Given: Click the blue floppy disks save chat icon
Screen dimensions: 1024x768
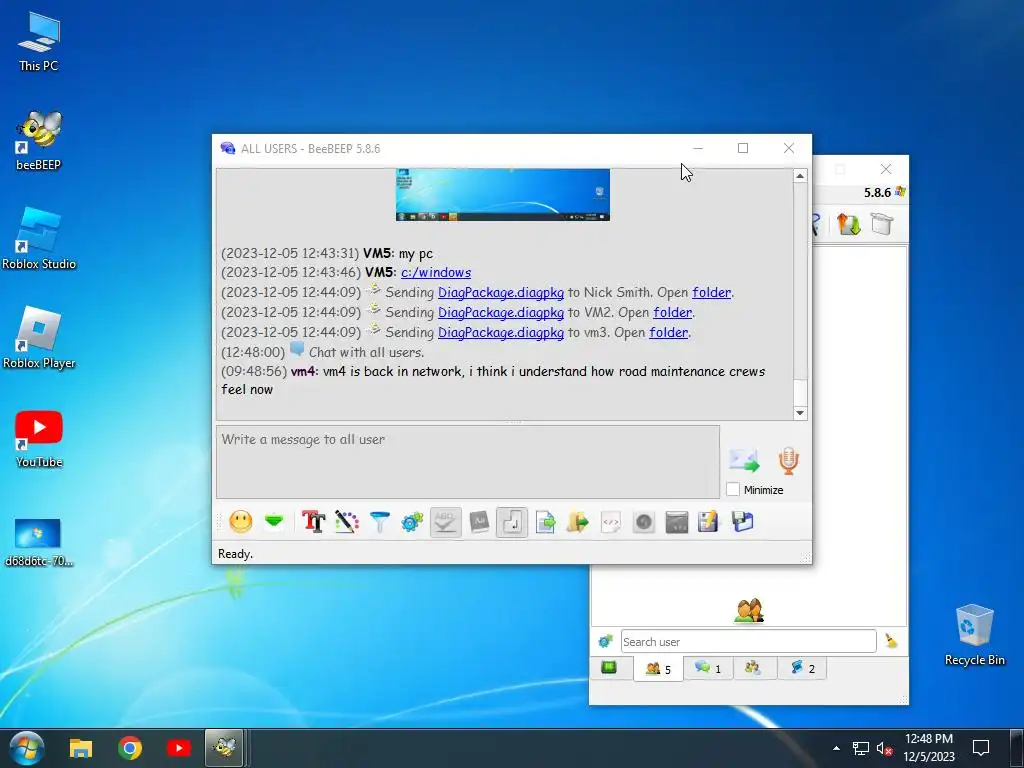Looking at the screenshot, I should (743, 522).
